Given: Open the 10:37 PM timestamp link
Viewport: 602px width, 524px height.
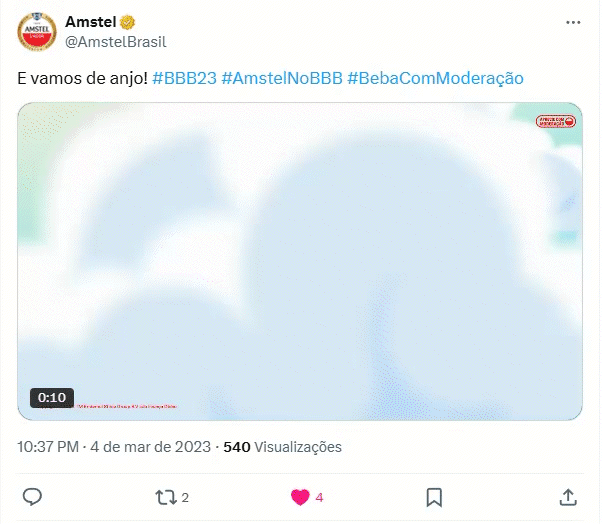Looking at the screenshot, I should pos(48,447).
